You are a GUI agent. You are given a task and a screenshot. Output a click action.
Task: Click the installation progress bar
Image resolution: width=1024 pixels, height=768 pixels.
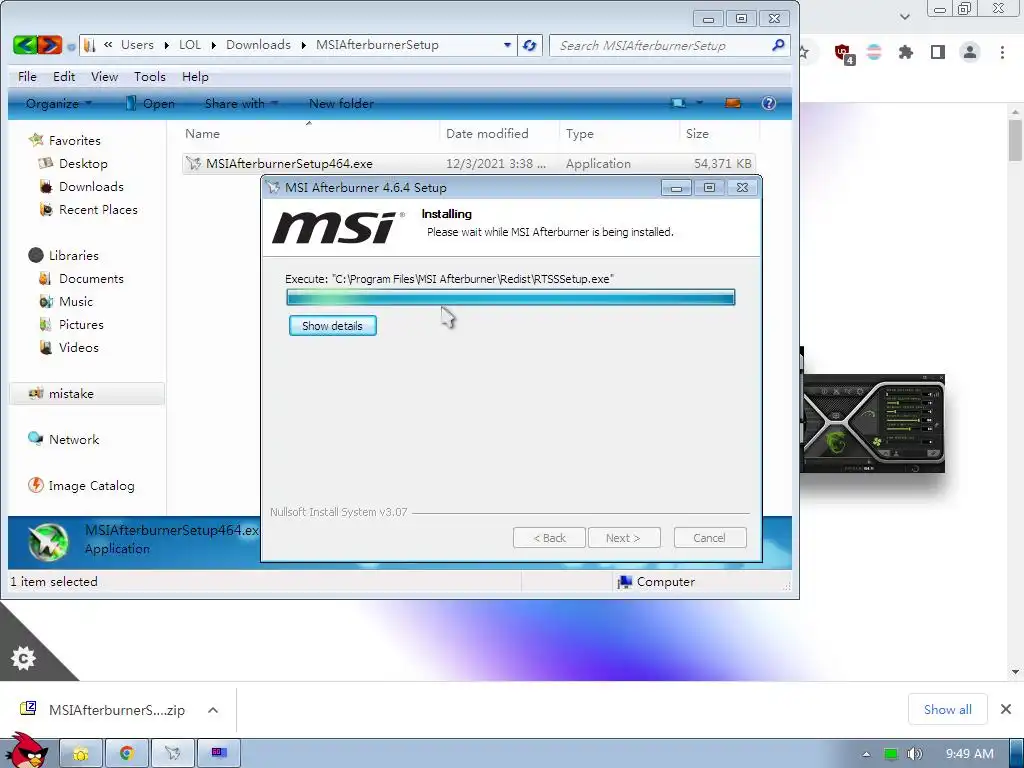(511, 298)
